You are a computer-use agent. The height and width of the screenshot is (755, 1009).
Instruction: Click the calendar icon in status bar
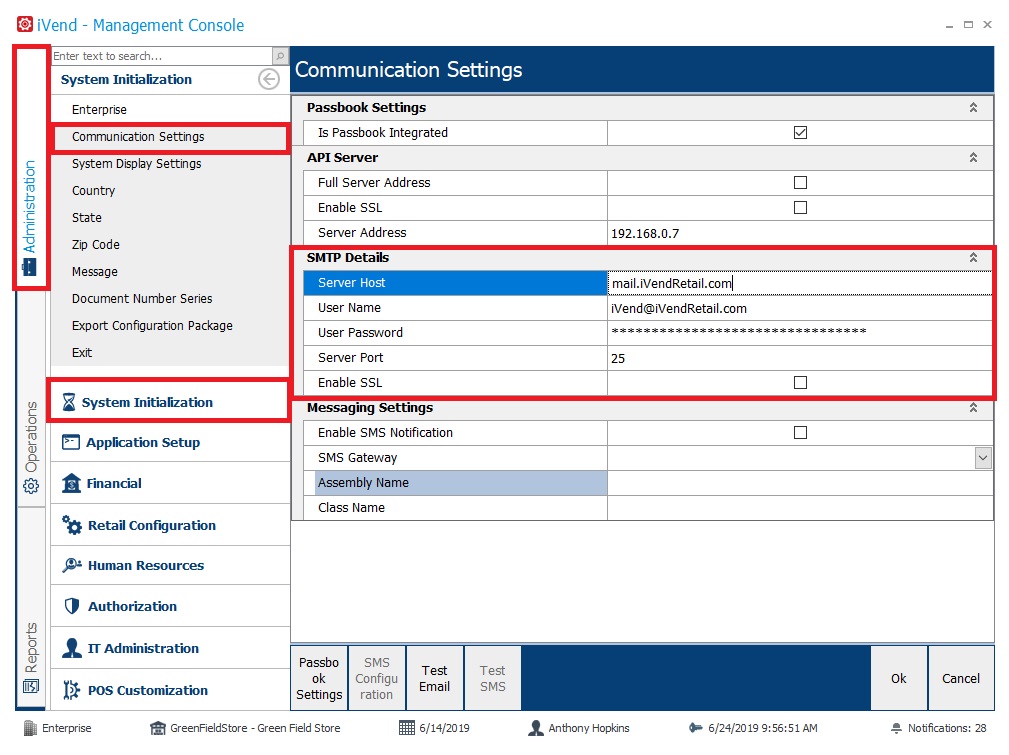407,728
